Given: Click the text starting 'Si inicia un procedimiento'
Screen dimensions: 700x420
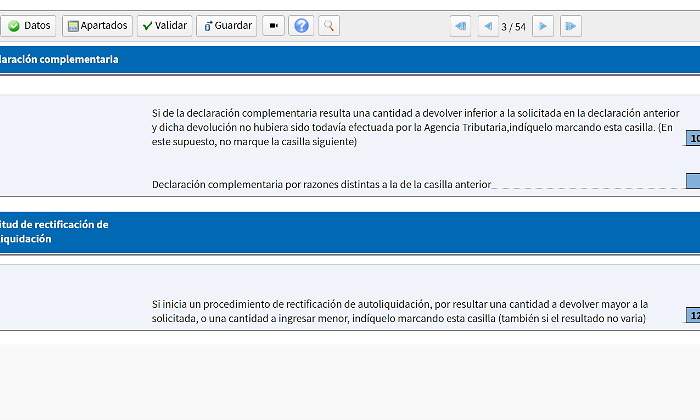Looking at the screenshot, I should coord(400,311).
